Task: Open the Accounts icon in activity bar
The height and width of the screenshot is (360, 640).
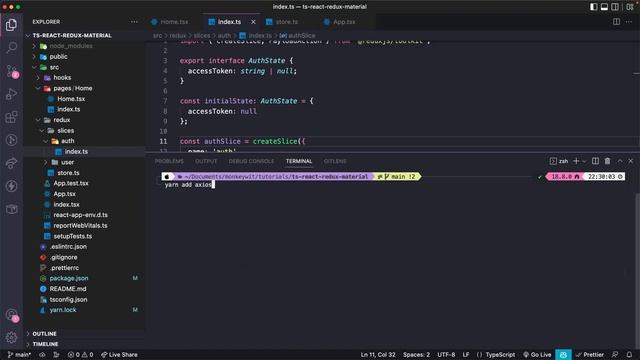Action: (11, 315)
